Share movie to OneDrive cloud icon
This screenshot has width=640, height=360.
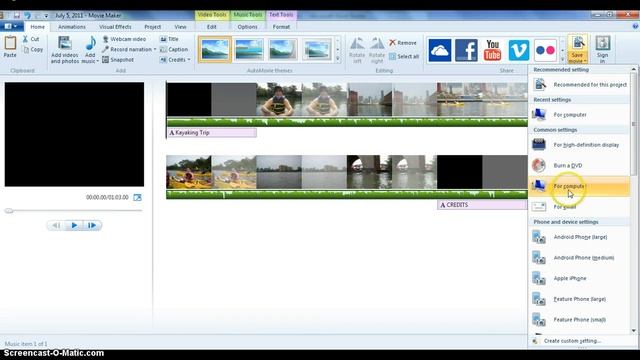pyautogui.click(x=440, y=50)
